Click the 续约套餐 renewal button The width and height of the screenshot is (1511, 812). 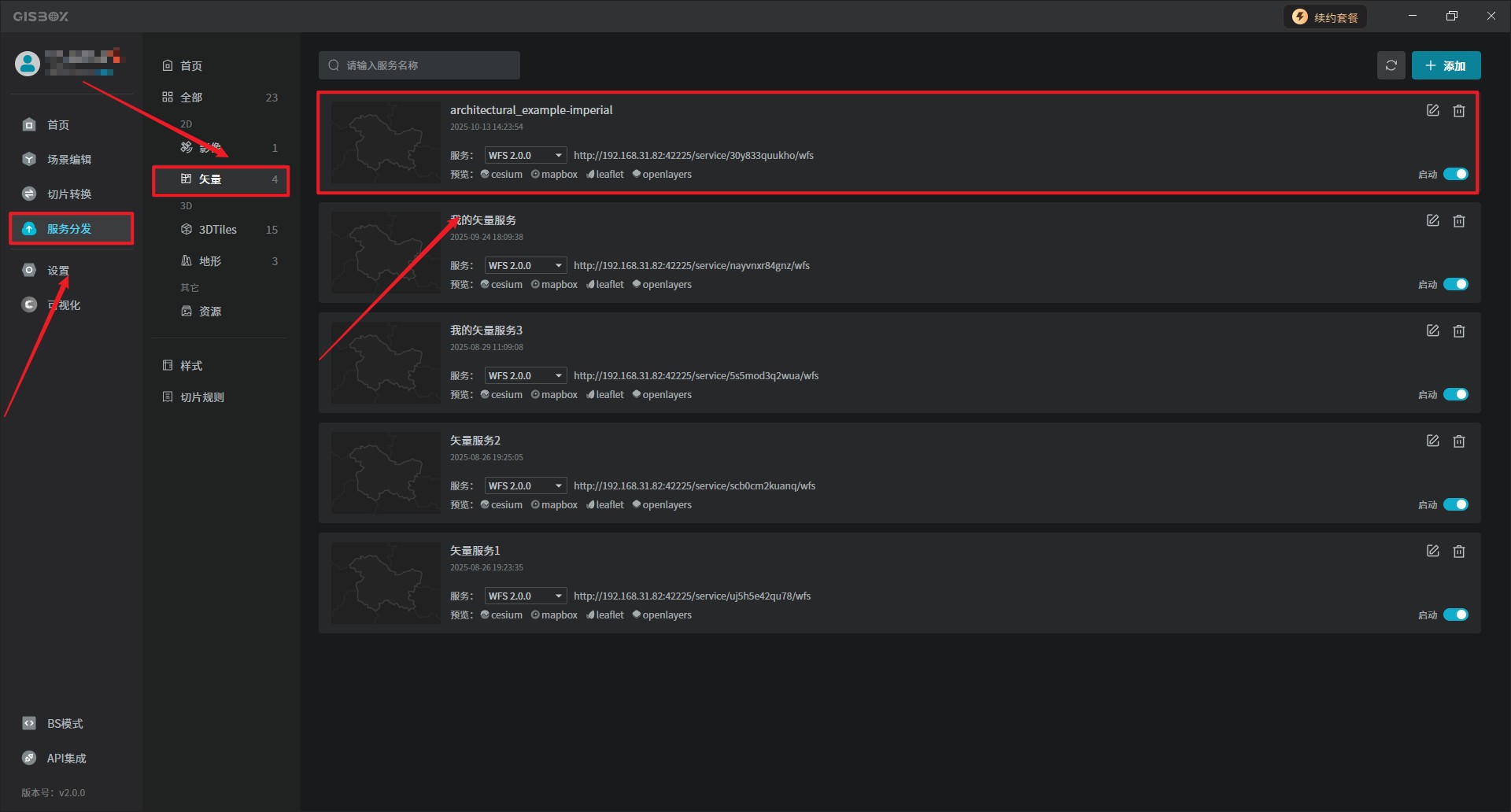1325,17
